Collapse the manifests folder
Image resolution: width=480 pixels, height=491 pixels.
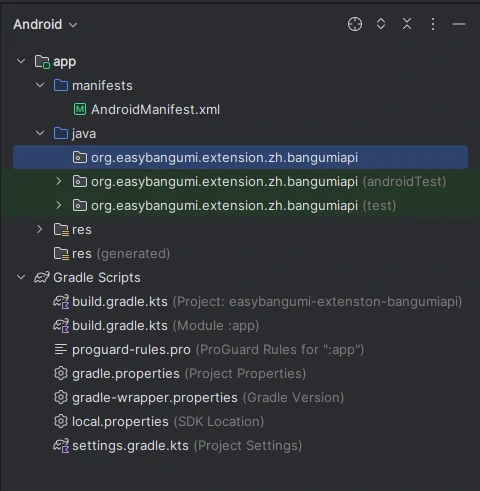[40, 85]
